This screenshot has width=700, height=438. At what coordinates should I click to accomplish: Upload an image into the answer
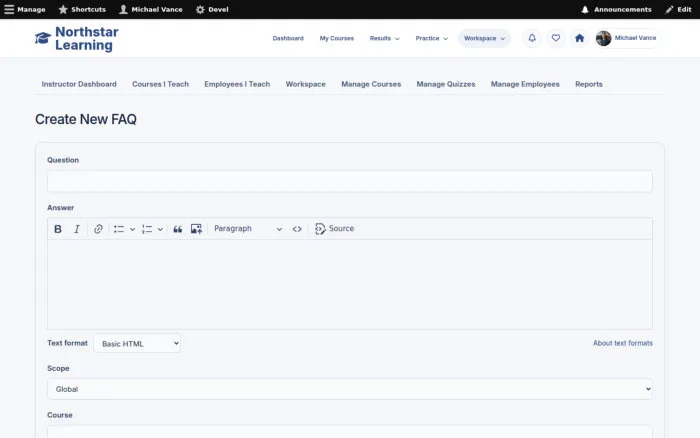(x=196, y=229)
